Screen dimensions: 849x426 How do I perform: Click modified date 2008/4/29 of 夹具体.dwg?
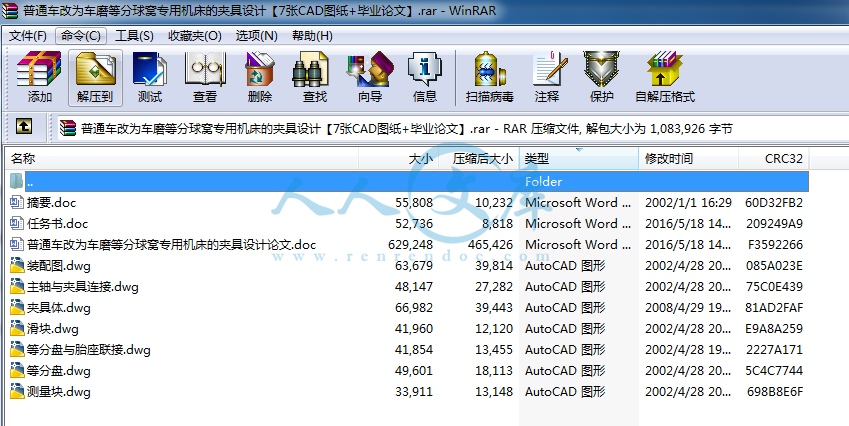click(689, 308)
